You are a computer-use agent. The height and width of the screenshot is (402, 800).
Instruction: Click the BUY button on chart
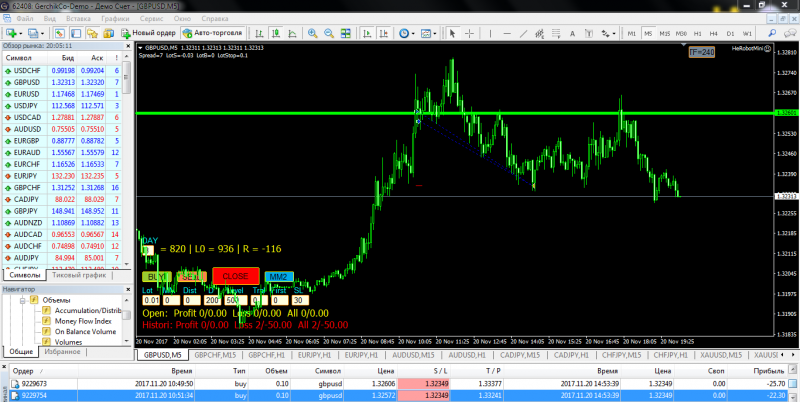click(156, 277)
